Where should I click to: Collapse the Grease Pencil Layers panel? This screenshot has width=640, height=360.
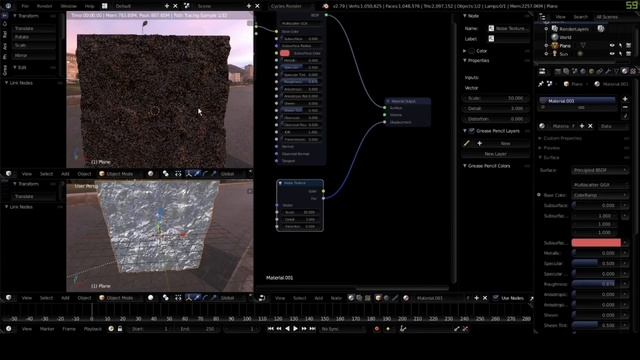pyautogui.click(x=464, y=131)
